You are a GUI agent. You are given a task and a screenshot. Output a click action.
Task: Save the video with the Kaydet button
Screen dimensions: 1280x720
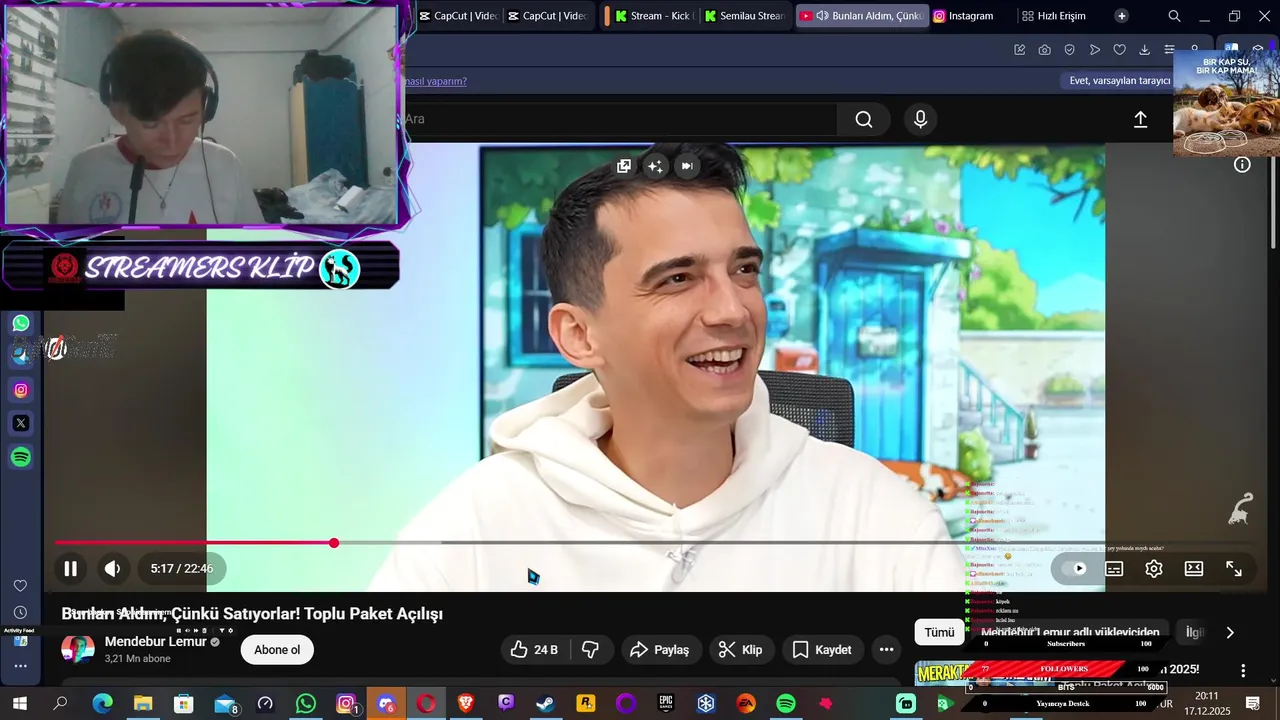tap(823, 650)
